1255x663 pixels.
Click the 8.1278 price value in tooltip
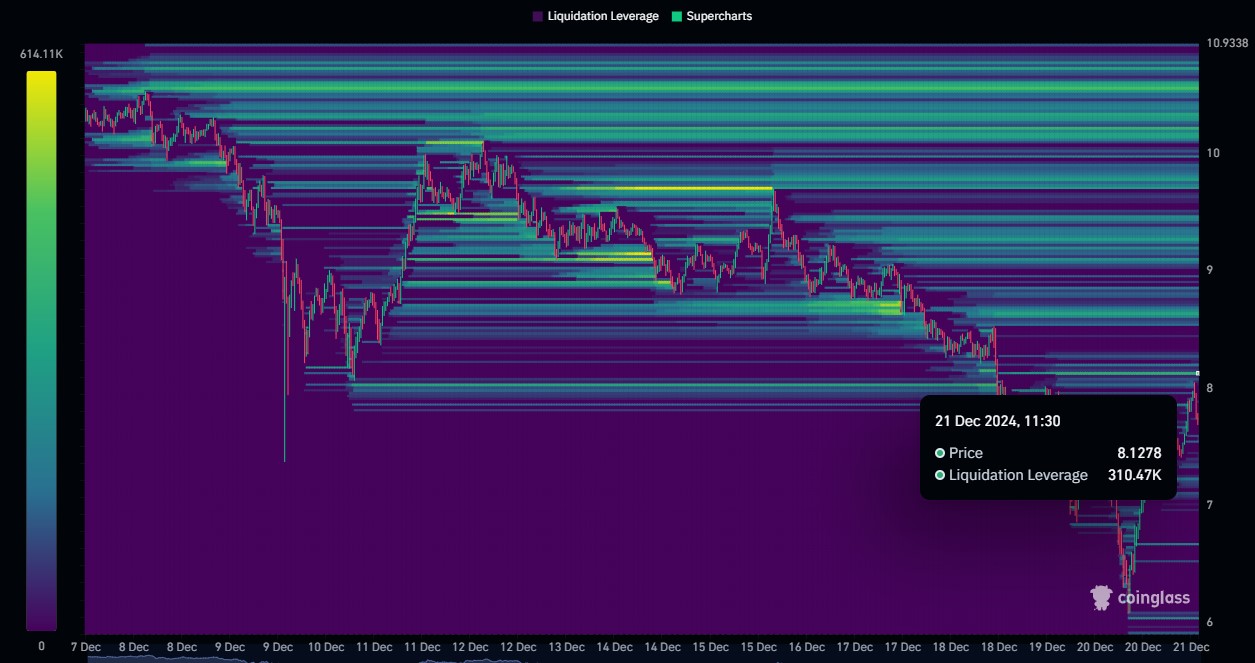(1140, 453)
